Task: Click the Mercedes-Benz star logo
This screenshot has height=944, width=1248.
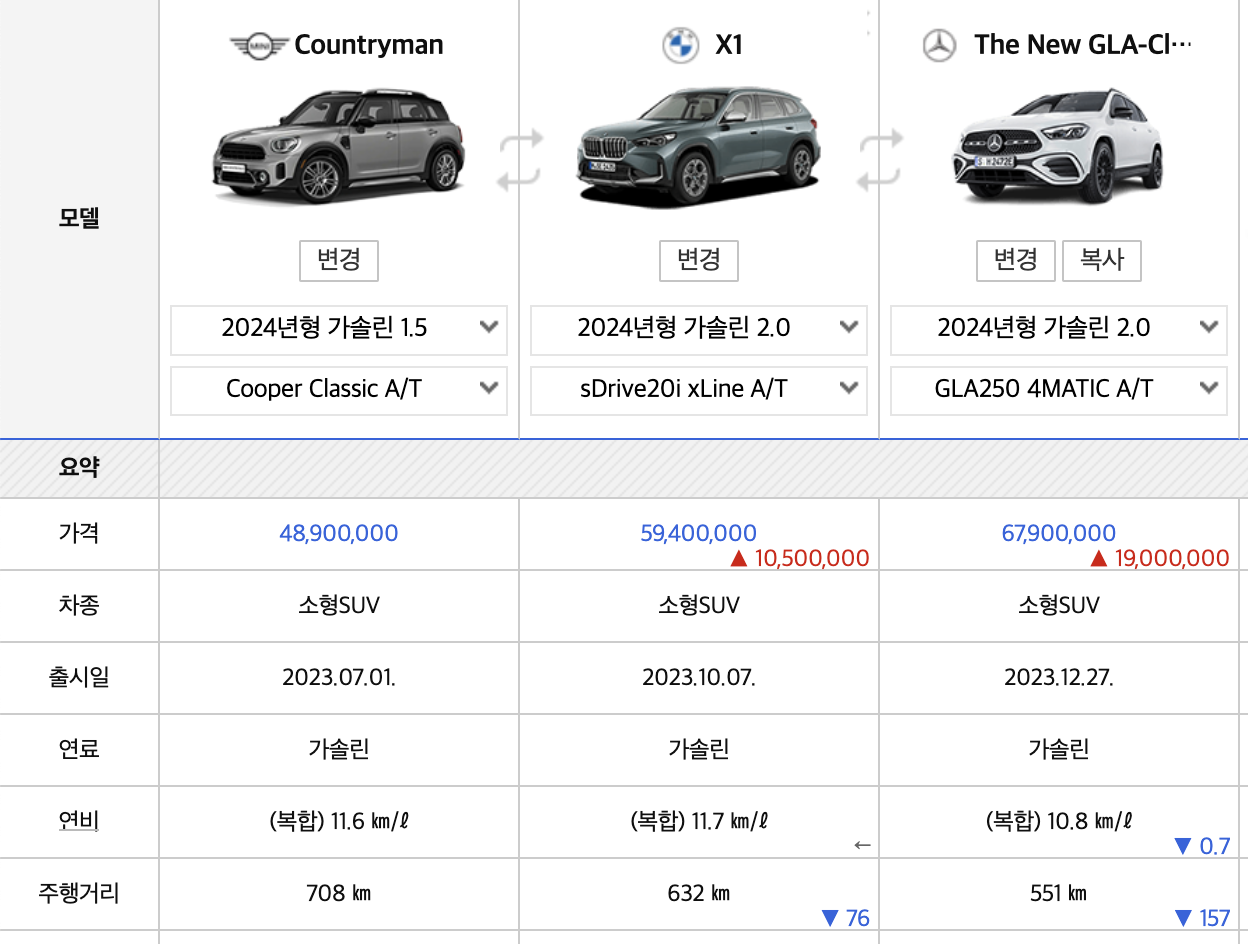Action: [939, 44]
